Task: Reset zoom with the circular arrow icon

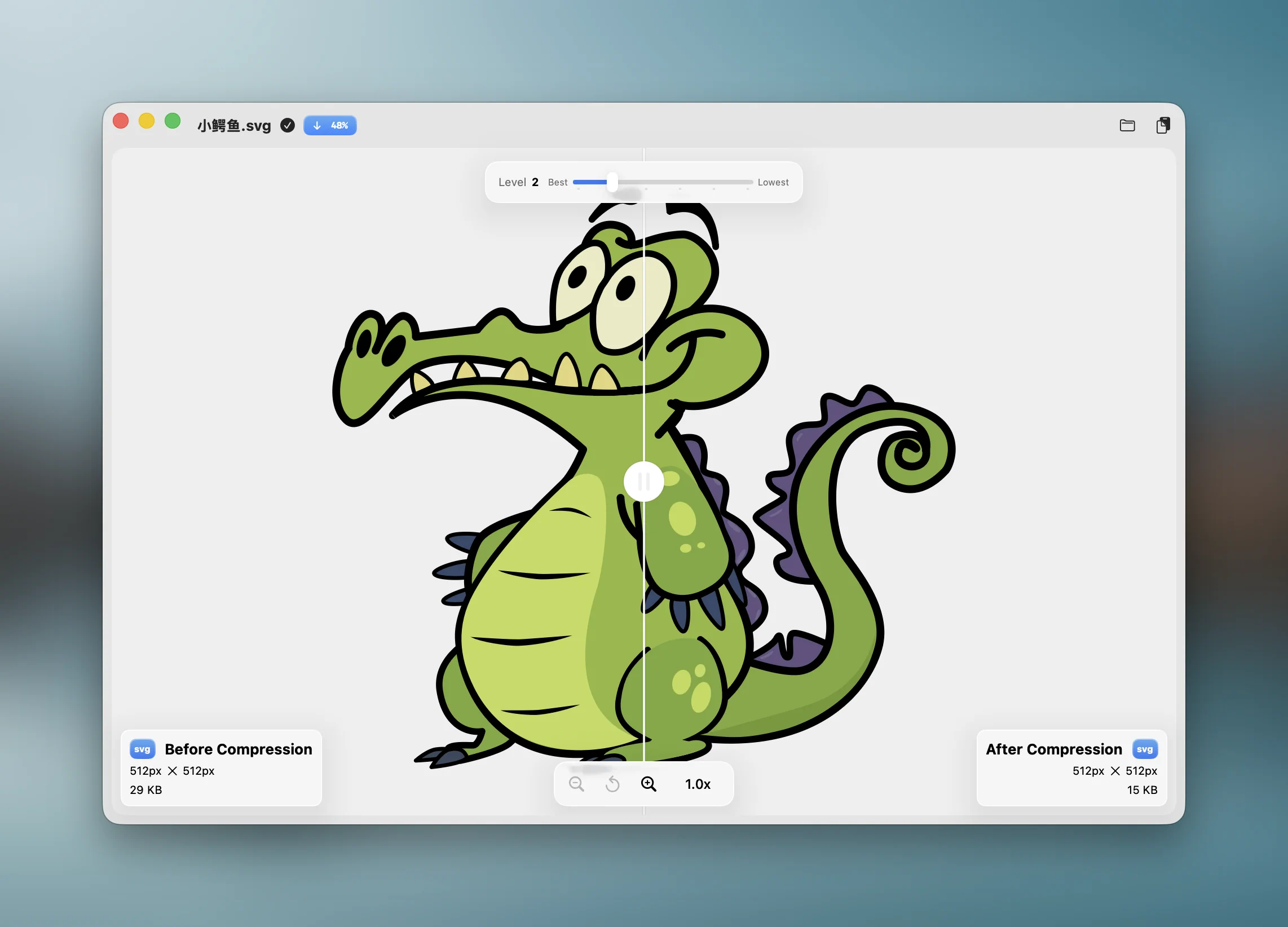Action: pyautogui.click(x=612, y=784)
